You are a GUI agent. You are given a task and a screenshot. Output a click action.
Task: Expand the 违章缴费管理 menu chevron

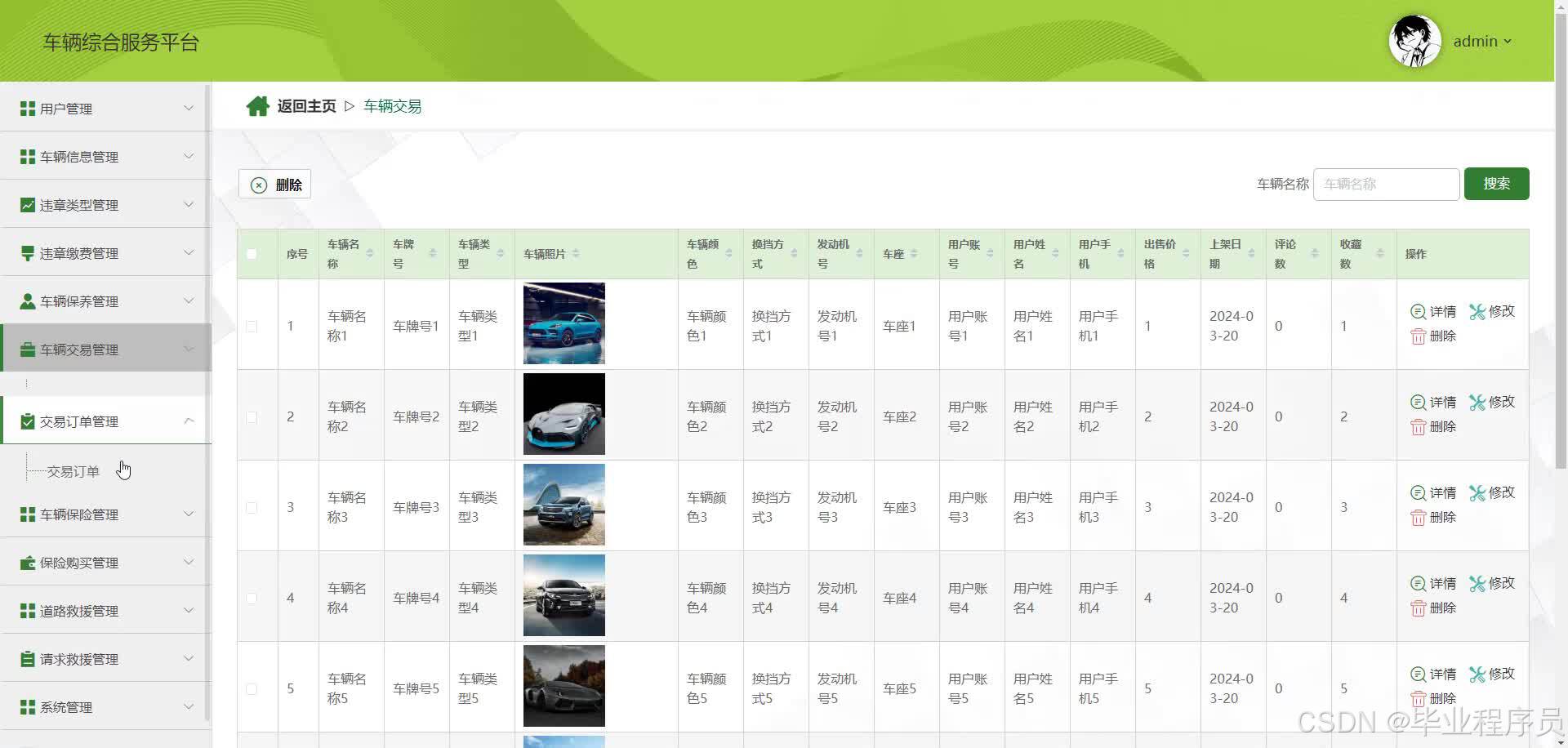189,252
